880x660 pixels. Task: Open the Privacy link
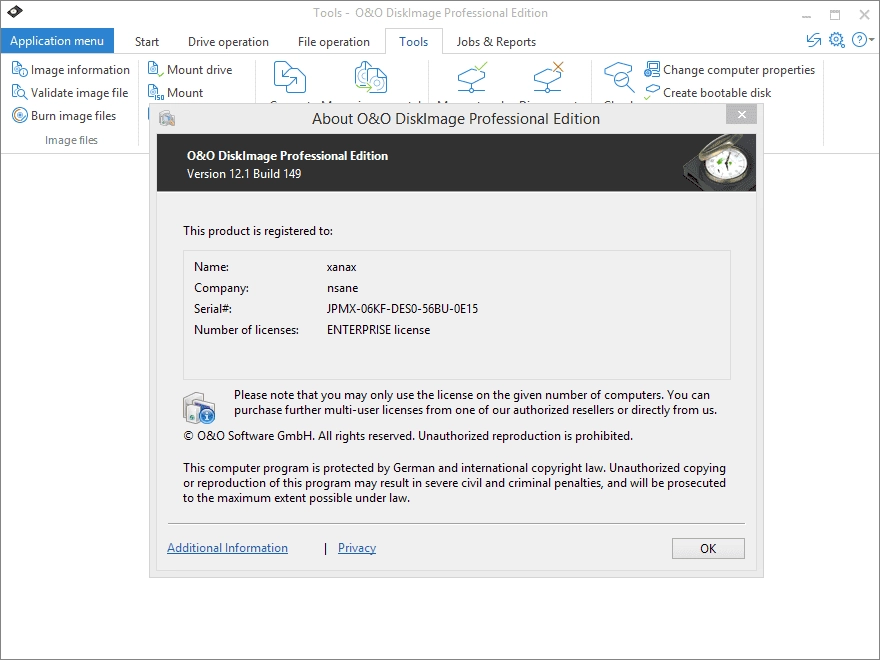point(357,548)
